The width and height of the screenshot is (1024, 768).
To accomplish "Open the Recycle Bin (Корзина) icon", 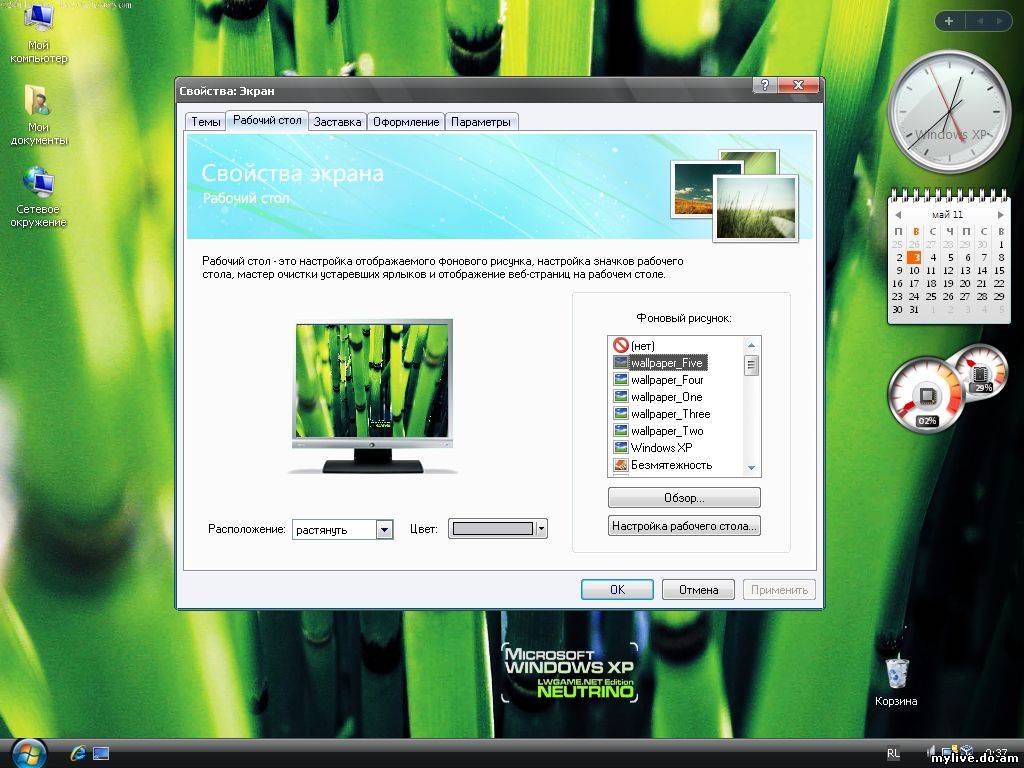I will point(895,673).
